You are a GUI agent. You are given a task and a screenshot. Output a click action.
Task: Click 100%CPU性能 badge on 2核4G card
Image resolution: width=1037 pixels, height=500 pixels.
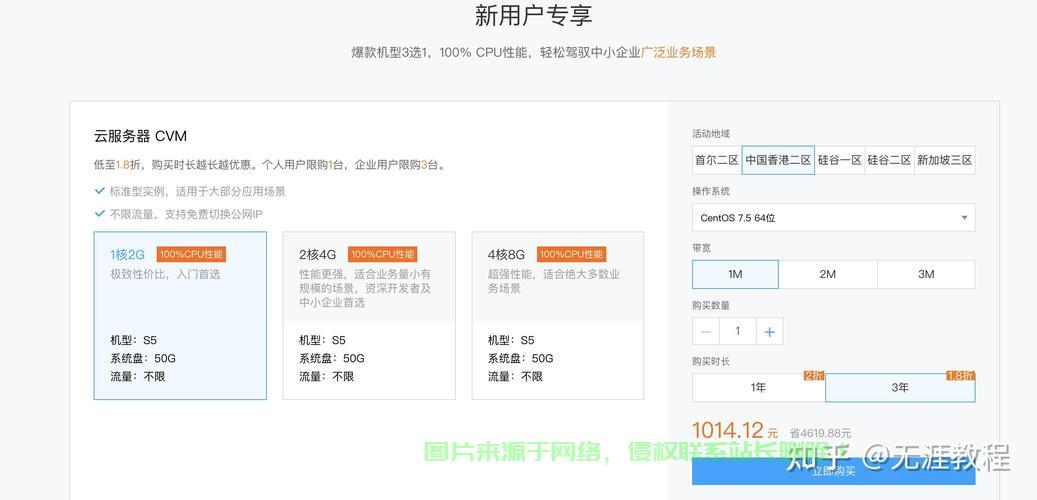pos(383,254)
